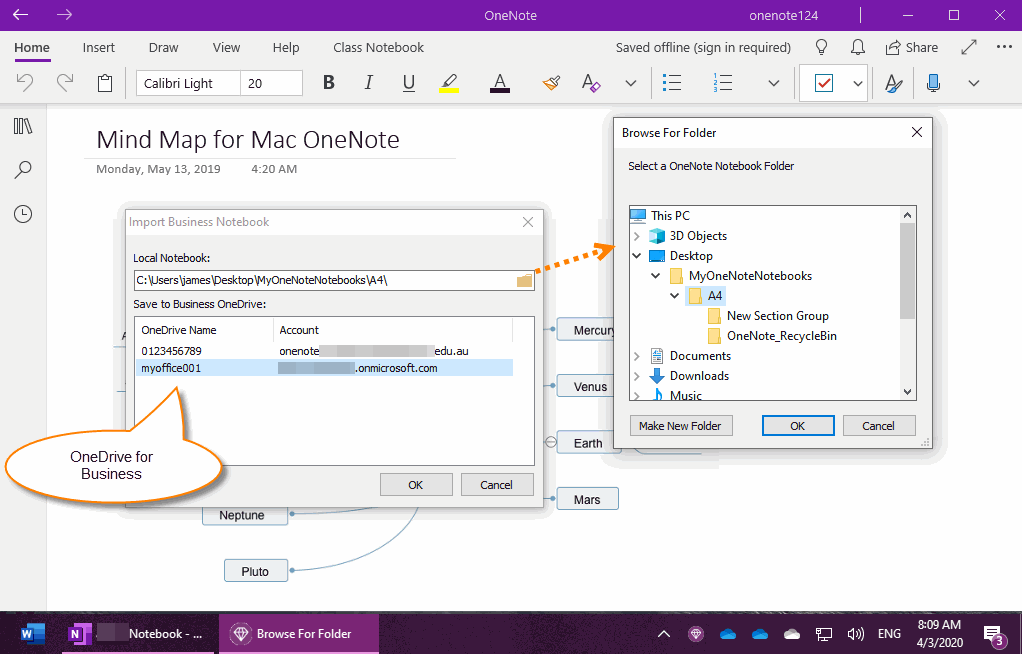Underline the selected text
Image resolution: width=1022 pixels, height=654 pixels.
point(409,83)
